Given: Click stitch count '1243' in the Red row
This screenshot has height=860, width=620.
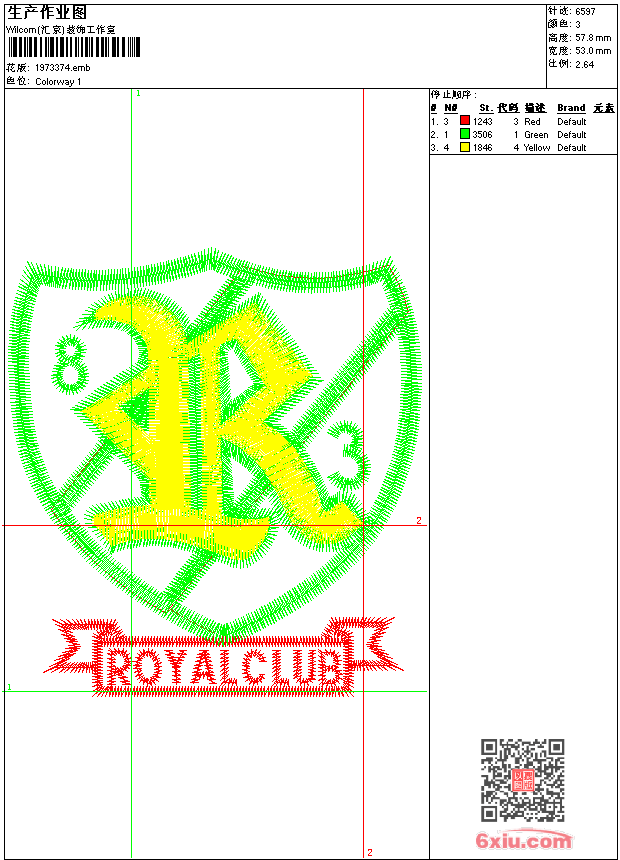Looking at the screenshot, I should coord(483,122).
